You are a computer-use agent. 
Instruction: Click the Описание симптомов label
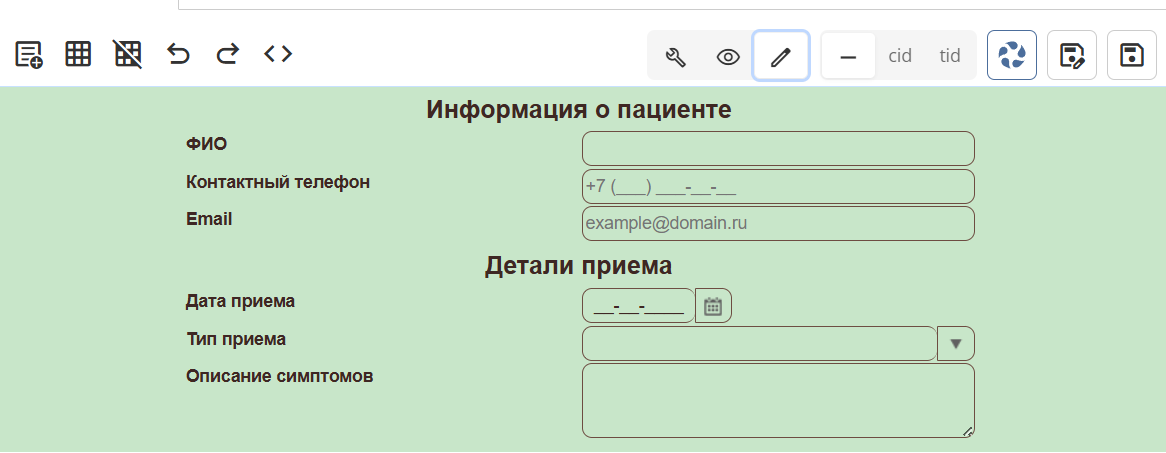click(280, 376)
